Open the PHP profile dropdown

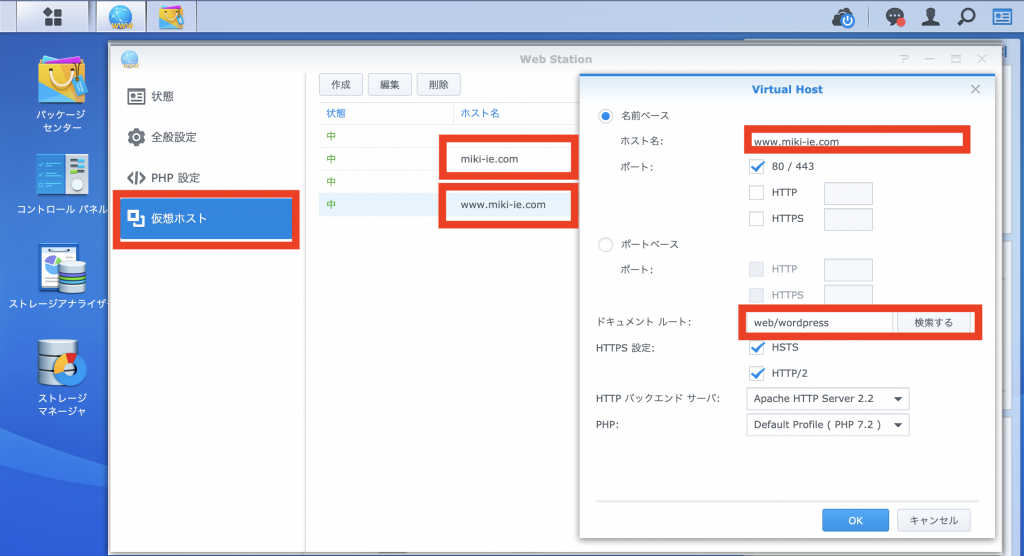(x=828, y=425)
